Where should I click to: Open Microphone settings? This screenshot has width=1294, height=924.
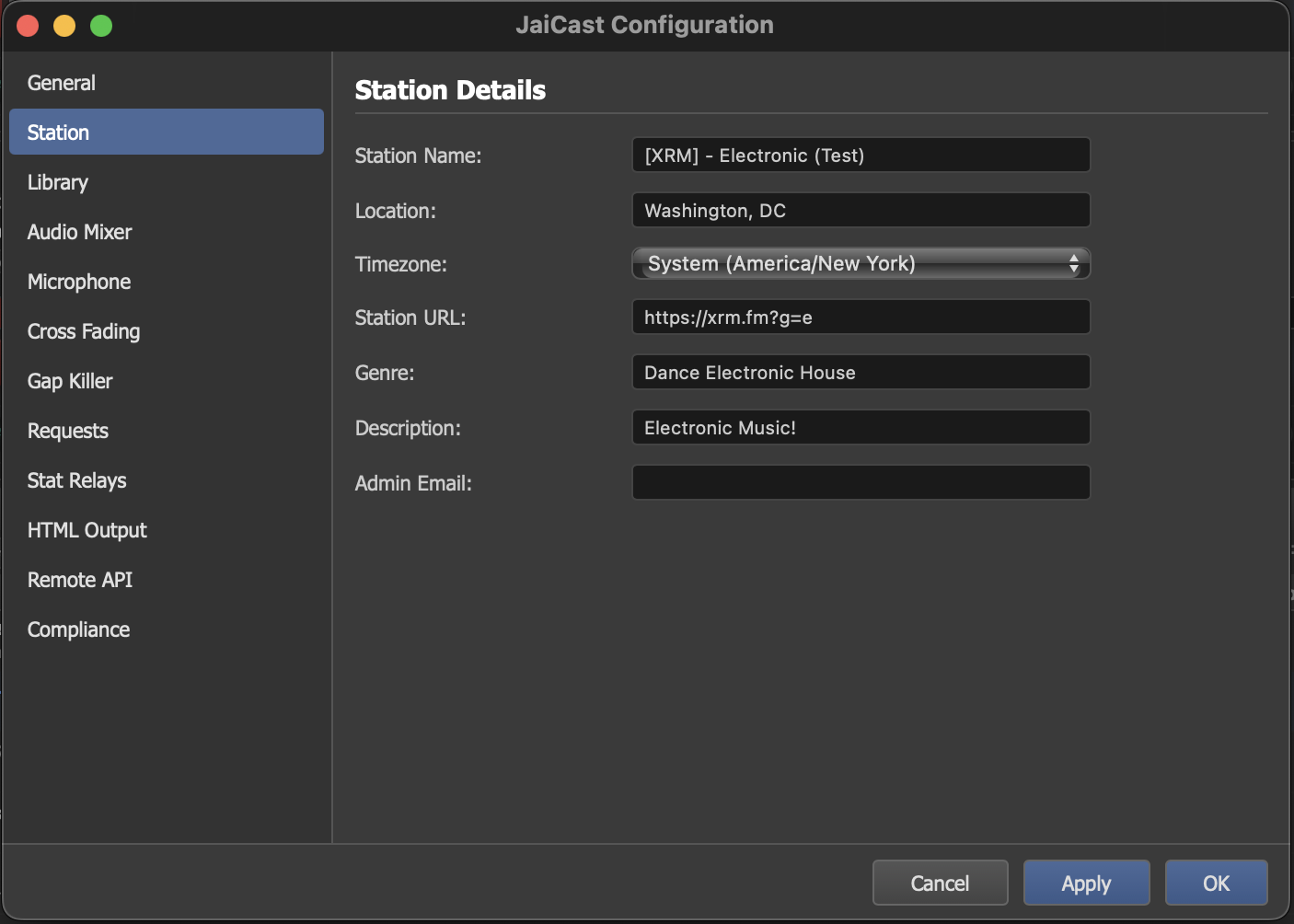166,282
